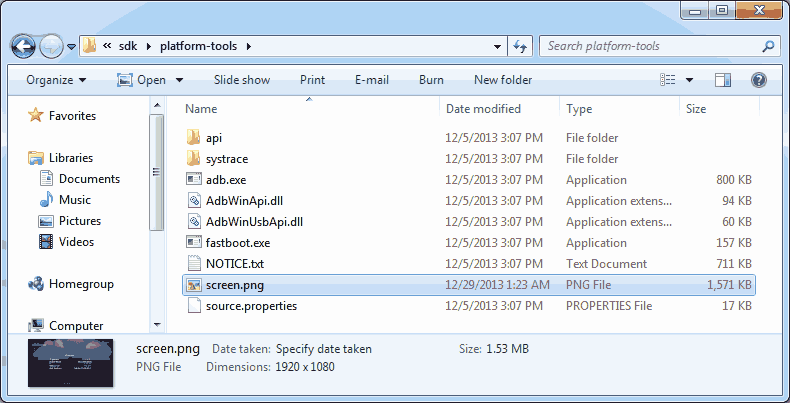
Task: Sort by the Date modified column header
Action: click(x=483, y=109)
